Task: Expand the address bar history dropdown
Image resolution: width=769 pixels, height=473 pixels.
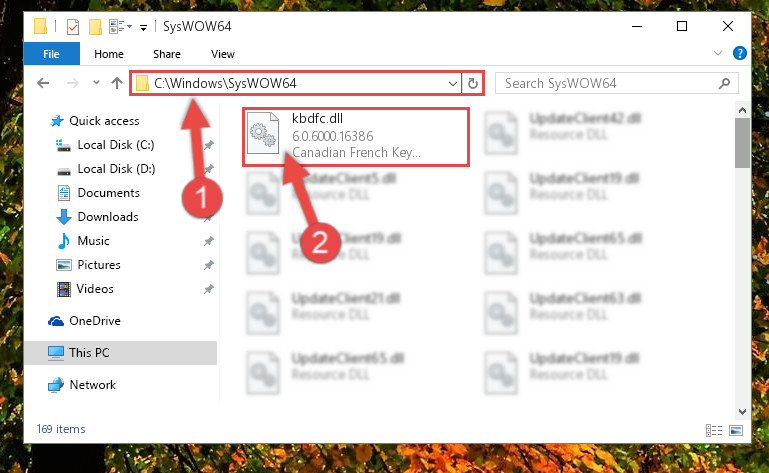Action: (x=453, y=84)
